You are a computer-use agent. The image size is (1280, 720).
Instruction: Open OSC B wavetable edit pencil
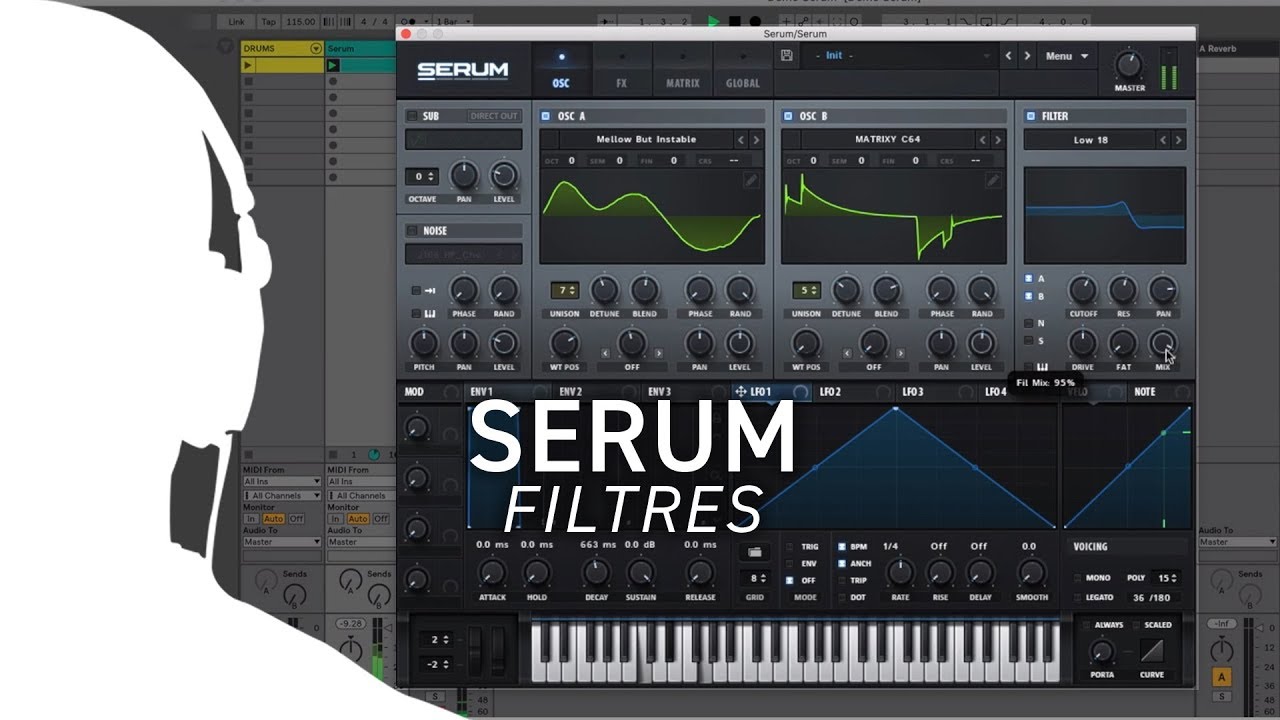click(x=993, y=180)
